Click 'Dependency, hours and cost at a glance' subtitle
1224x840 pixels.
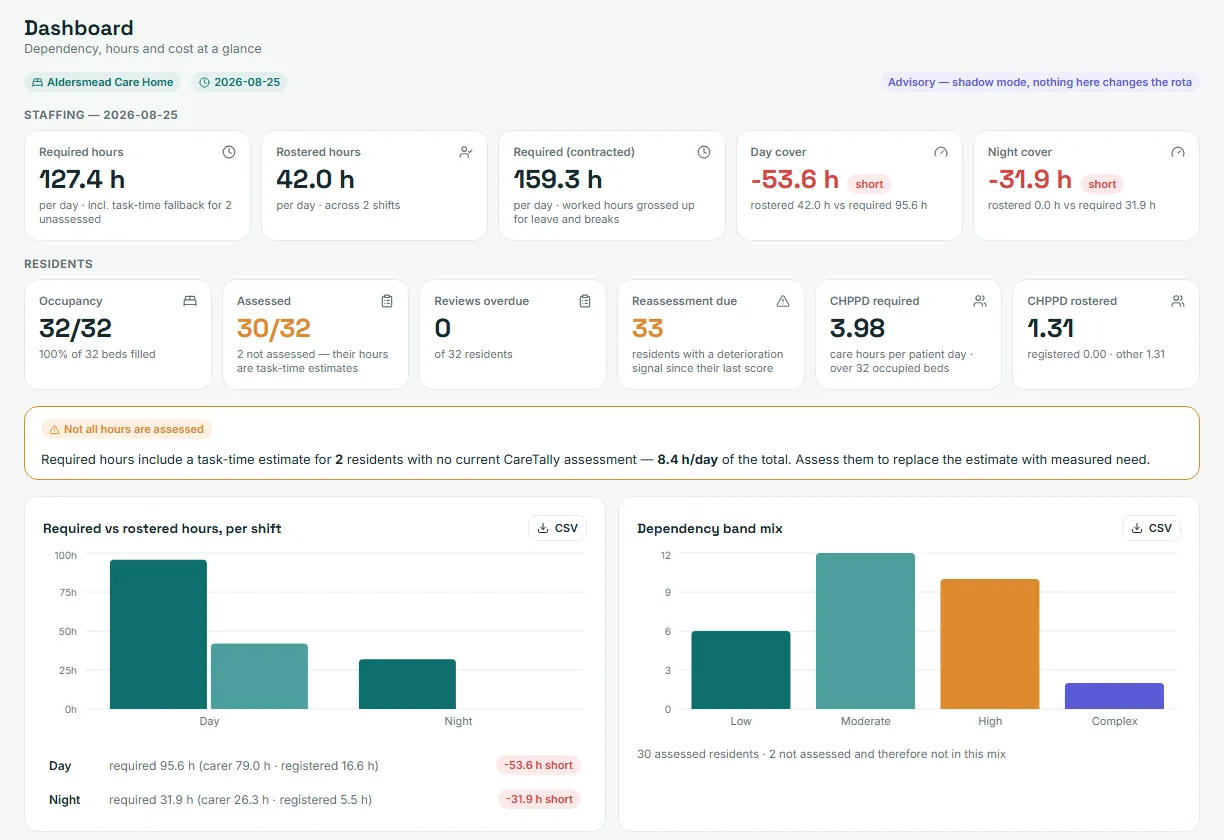(x=143, y=49)
